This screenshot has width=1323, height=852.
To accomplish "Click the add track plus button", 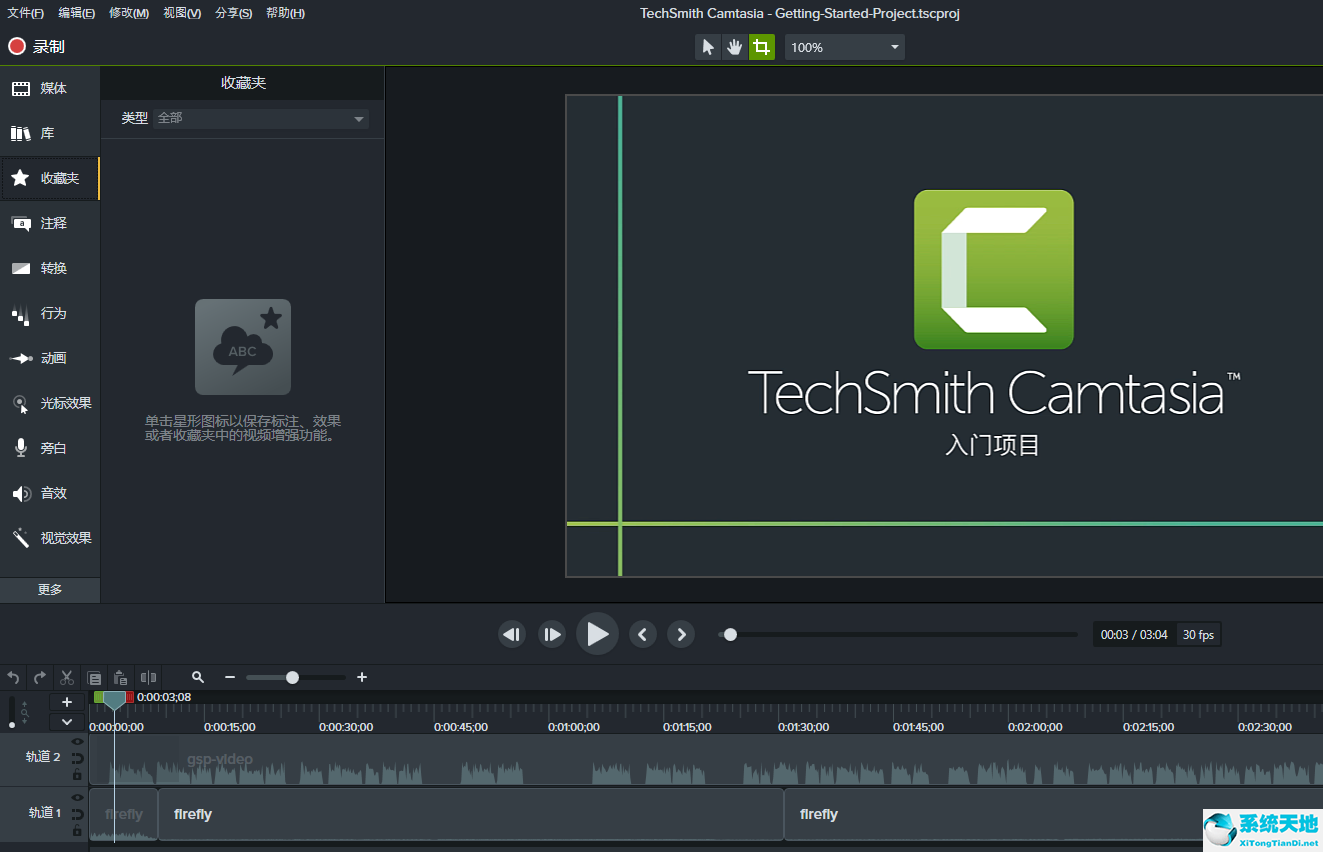I will (x=67, y=702).
